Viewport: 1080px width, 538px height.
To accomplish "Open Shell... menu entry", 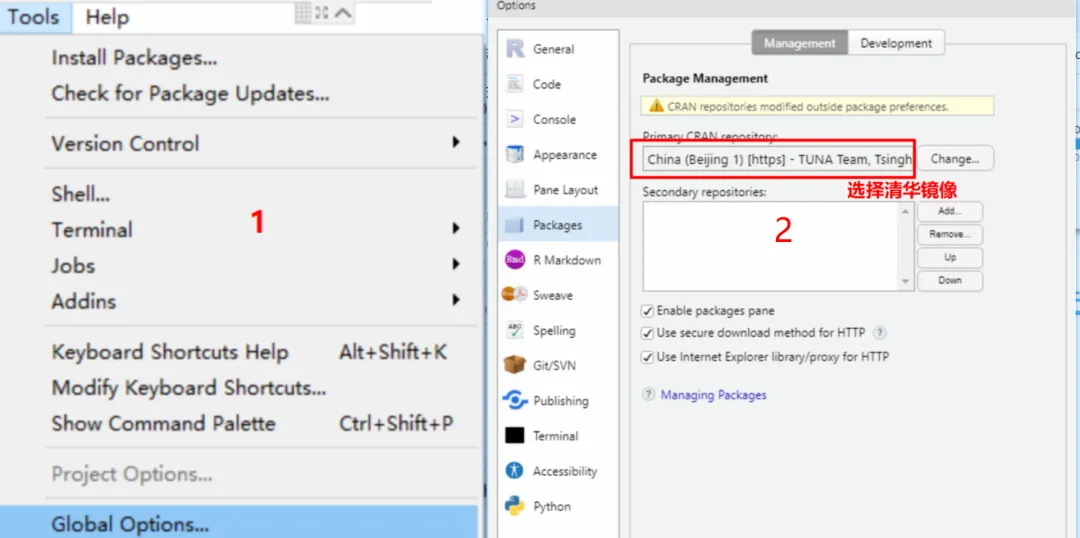I will click(x=81, y=194).
